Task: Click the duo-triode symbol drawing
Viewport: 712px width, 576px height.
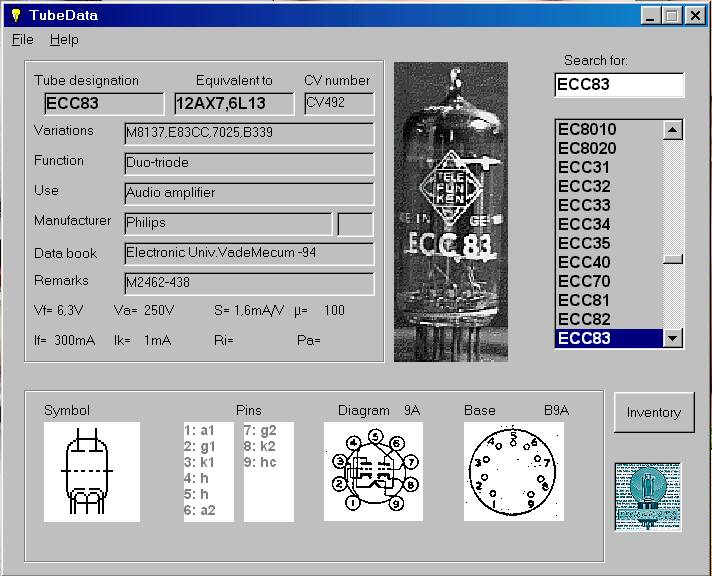Action: pos(92,472)
